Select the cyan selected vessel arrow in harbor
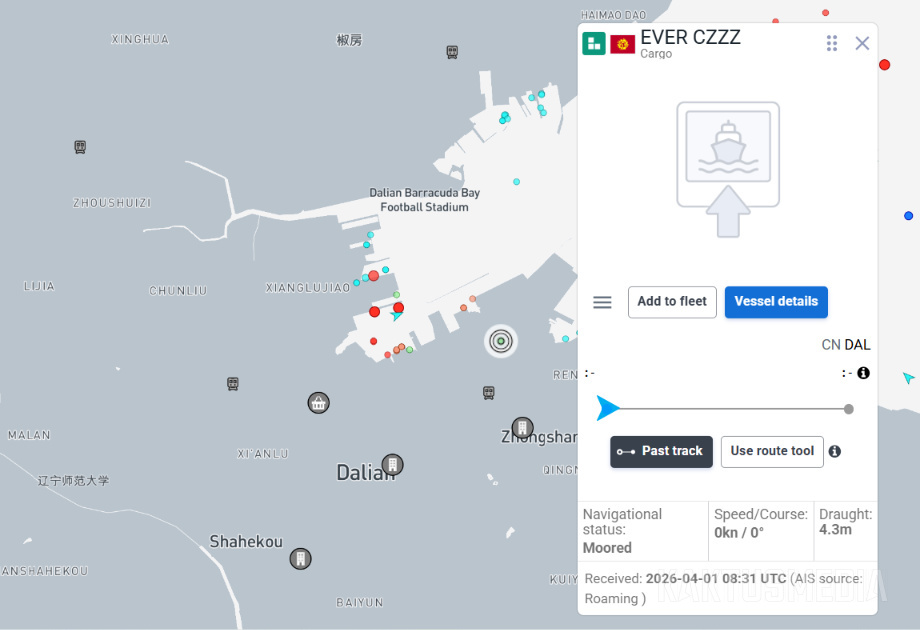The width and height of the screenshot is (921, 630). (x=396, y=316)
